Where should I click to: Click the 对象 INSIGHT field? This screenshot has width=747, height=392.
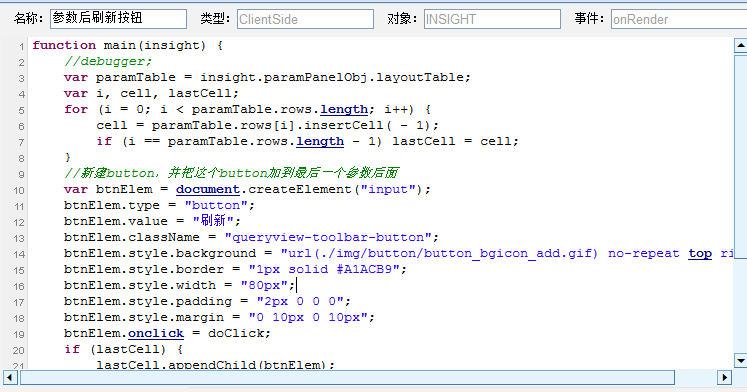[492, 19]
